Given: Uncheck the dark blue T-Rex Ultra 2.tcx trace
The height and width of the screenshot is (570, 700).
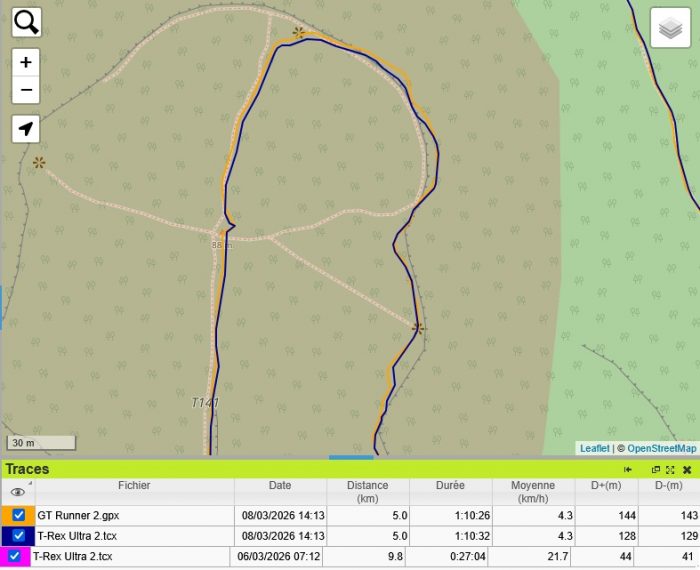Looking at the screenshot, I should pyautogui.click(x=19, y=536).
